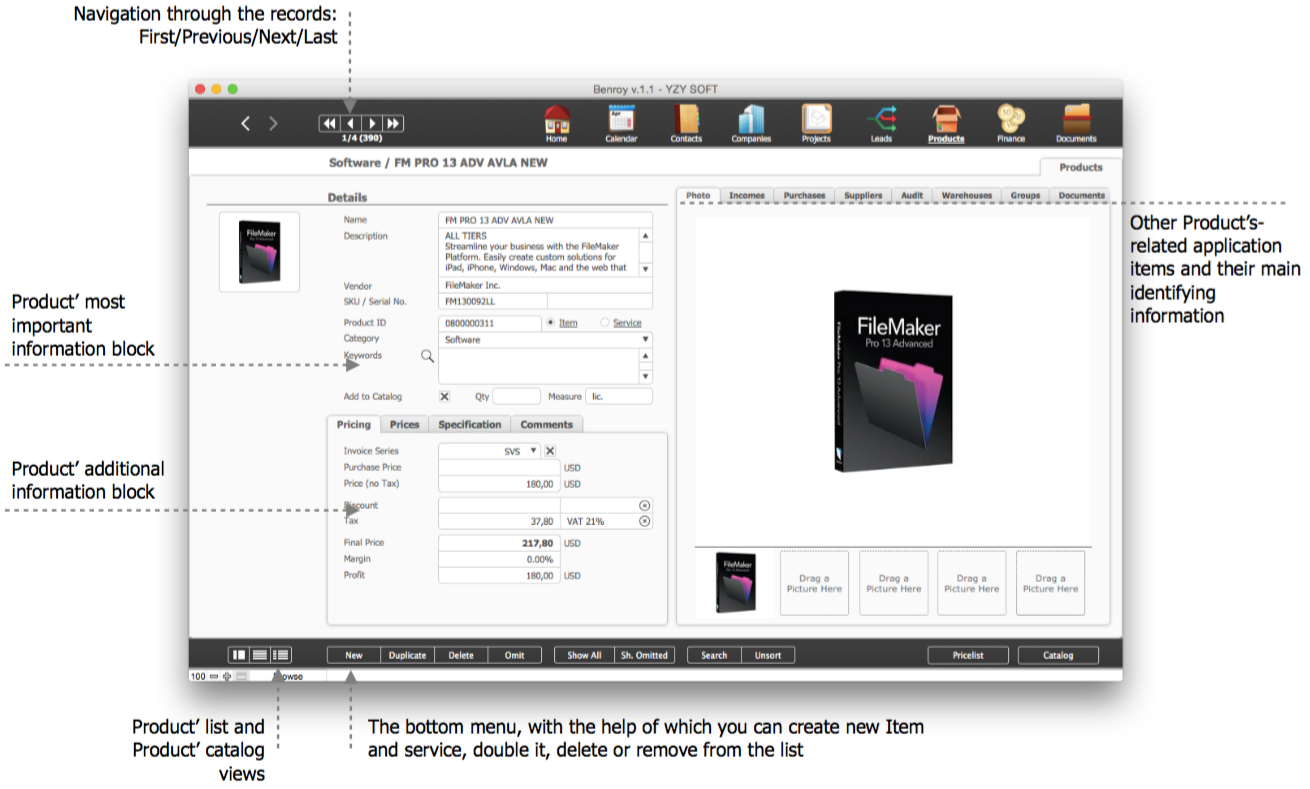Select the Item radio button

[x=550, y=323]
